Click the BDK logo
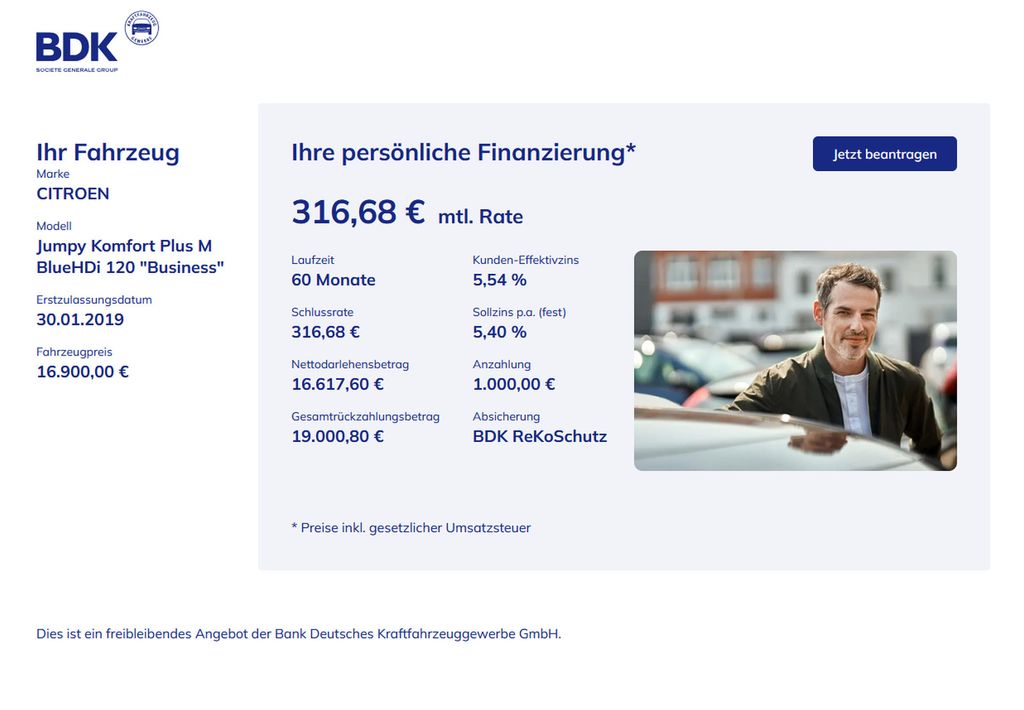 (77, 51)
